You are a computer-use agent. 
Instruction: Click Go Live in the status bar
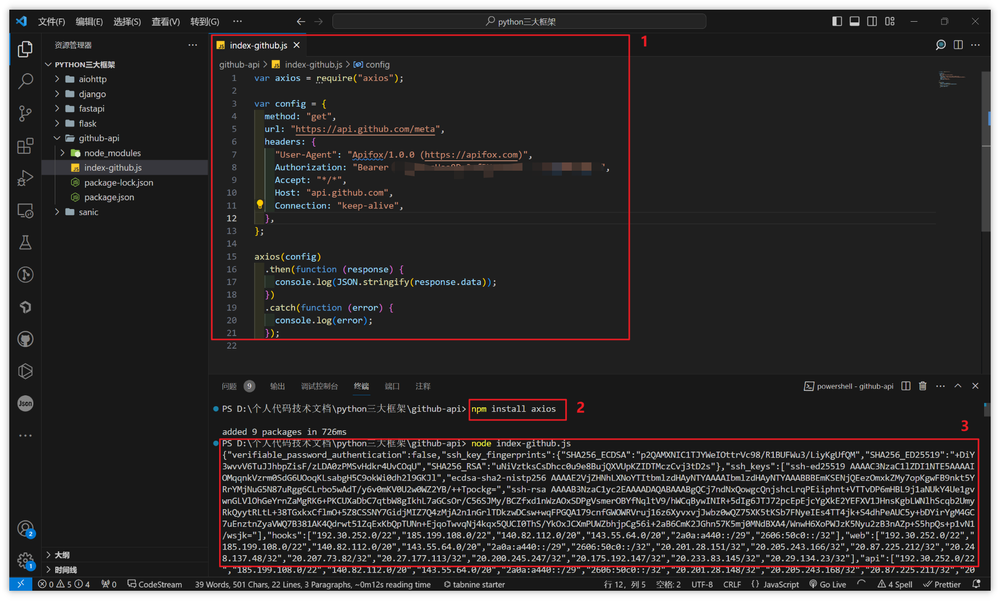pyautogui.click(x=828, y=584)
